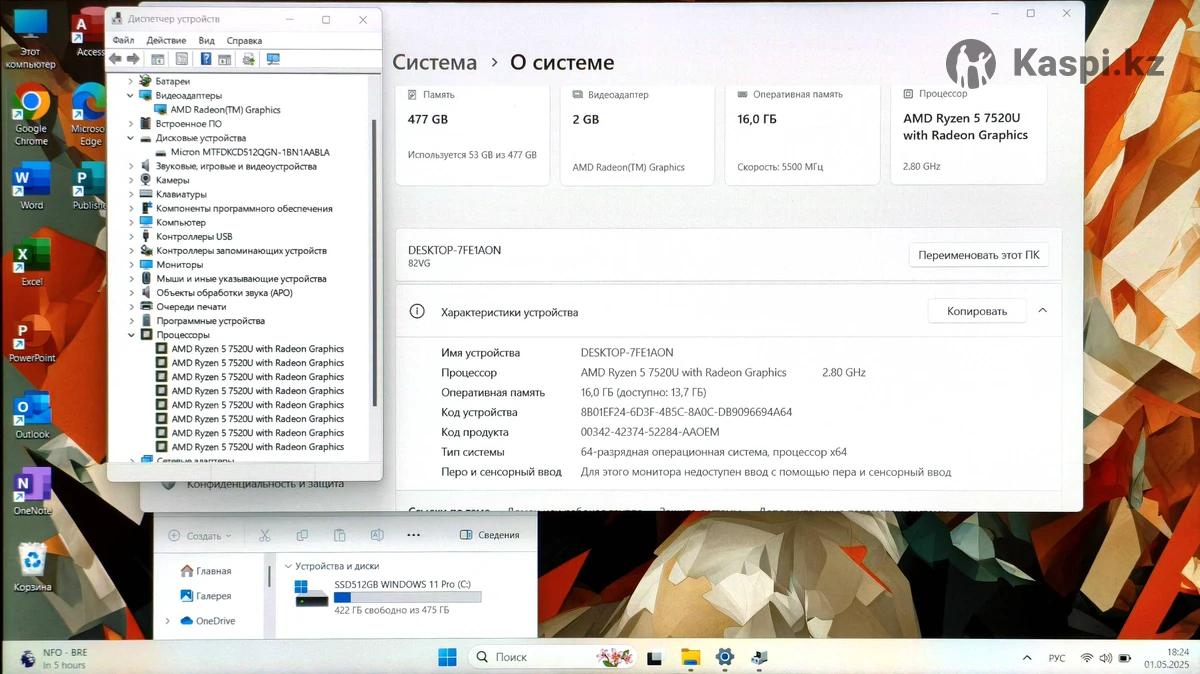Open the PowerPoint desktop shortcut

(31, 340)
